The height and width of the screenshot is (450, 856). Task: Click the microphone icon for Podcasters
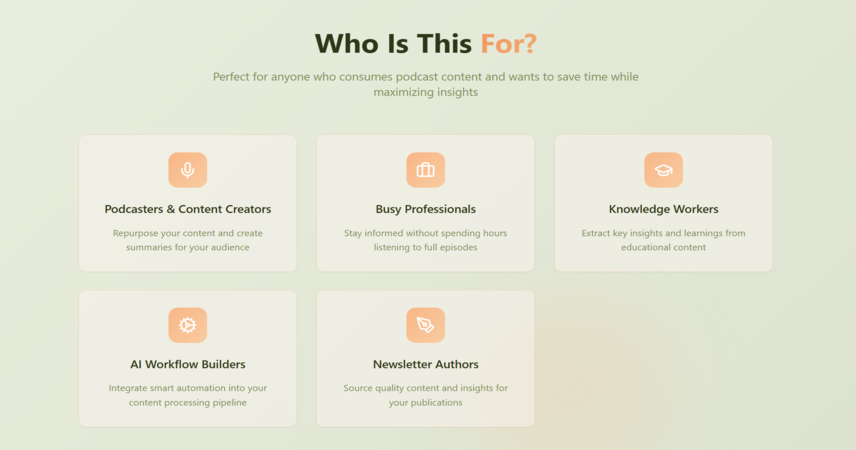(x=187, y=170)
